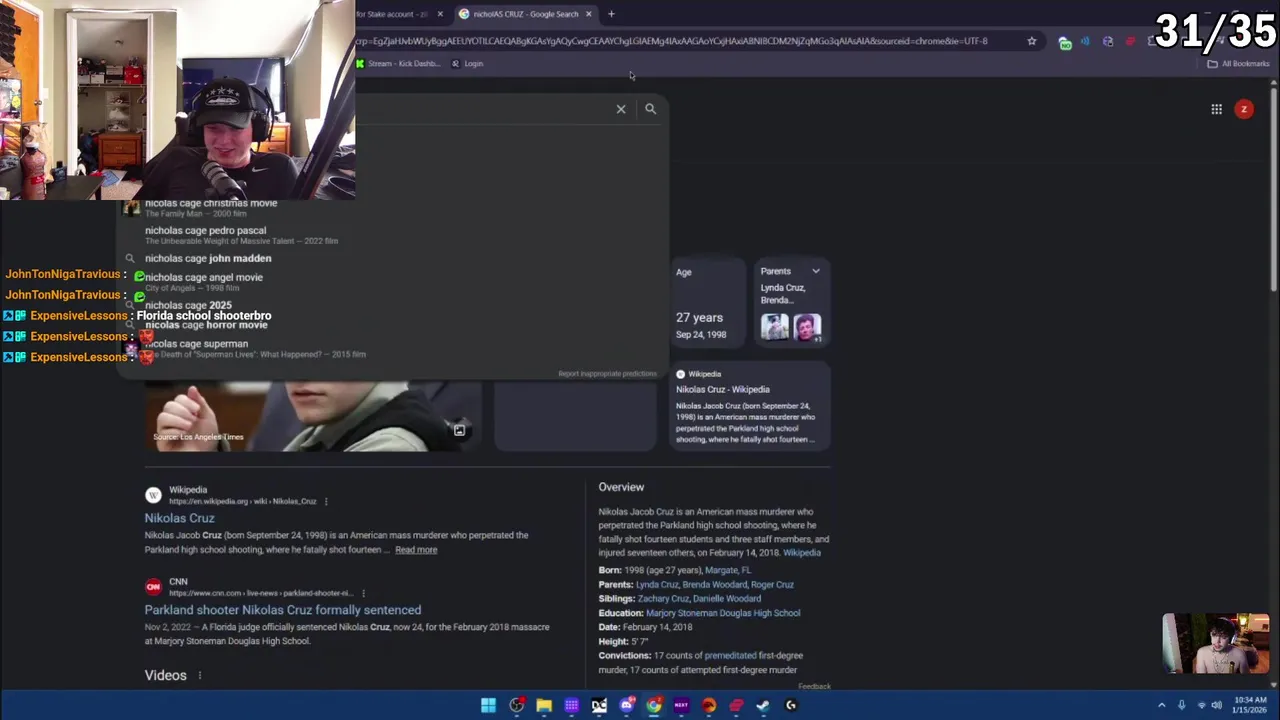
Task: Click the Age 27 years card
Action: point(707,302)
